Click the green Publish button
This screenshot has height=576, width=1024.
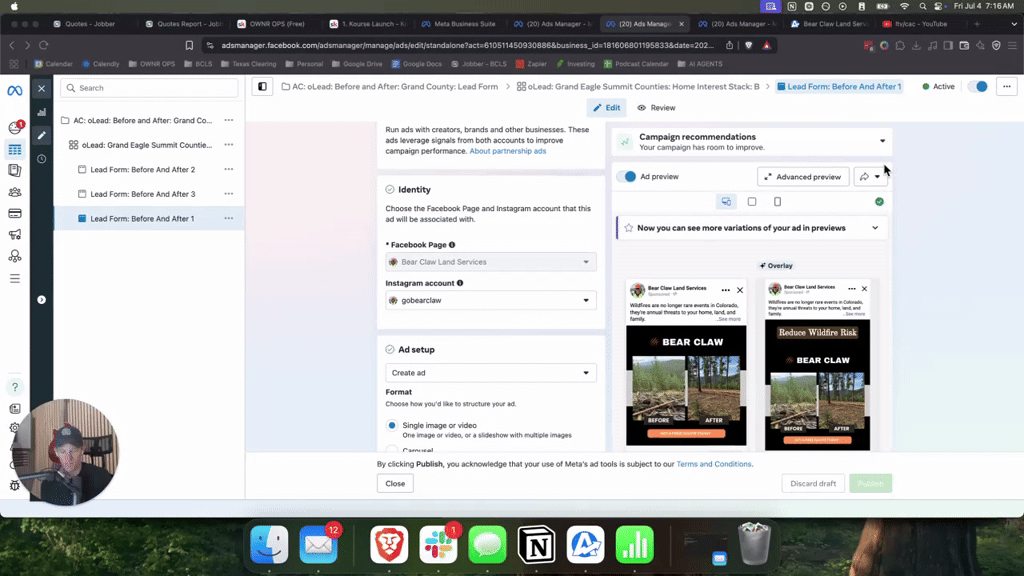tap(871, 483)
